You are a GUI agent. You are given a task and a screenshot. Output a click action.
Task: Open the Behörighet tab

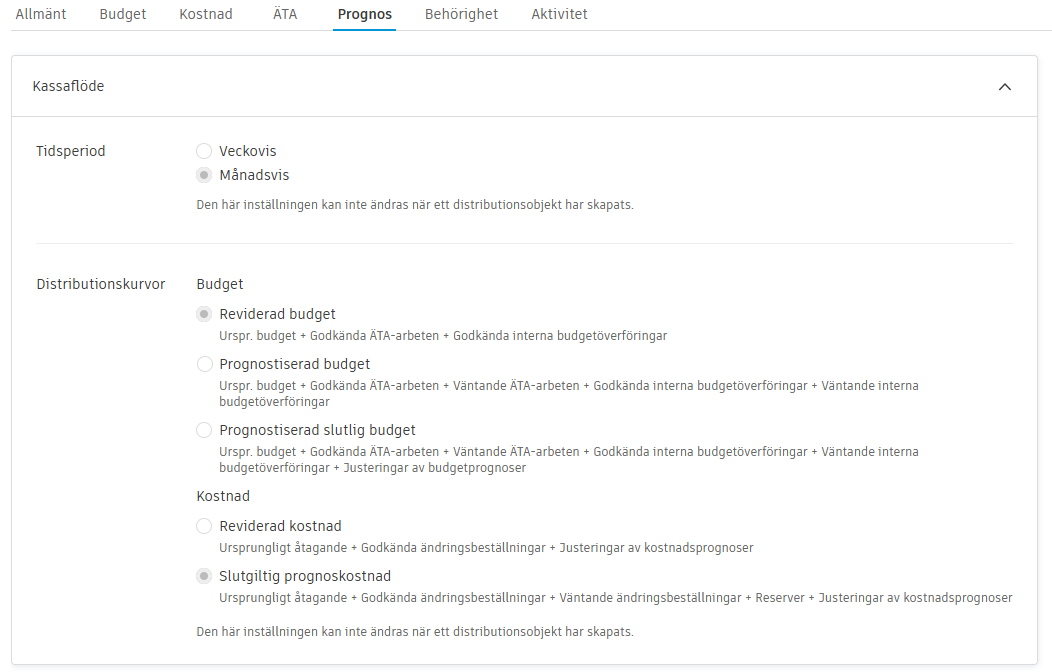461,14
